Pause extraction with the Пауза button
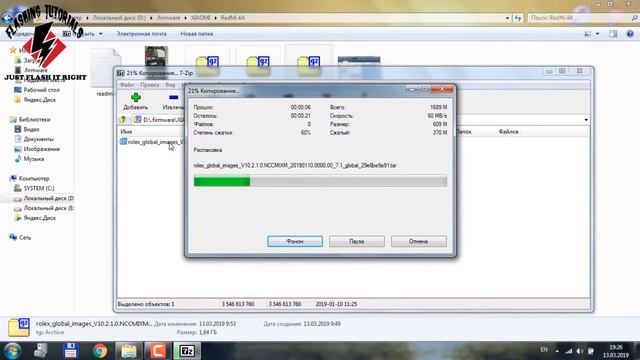The width and height of the screenshot is (640, 360). click(357, 241)
